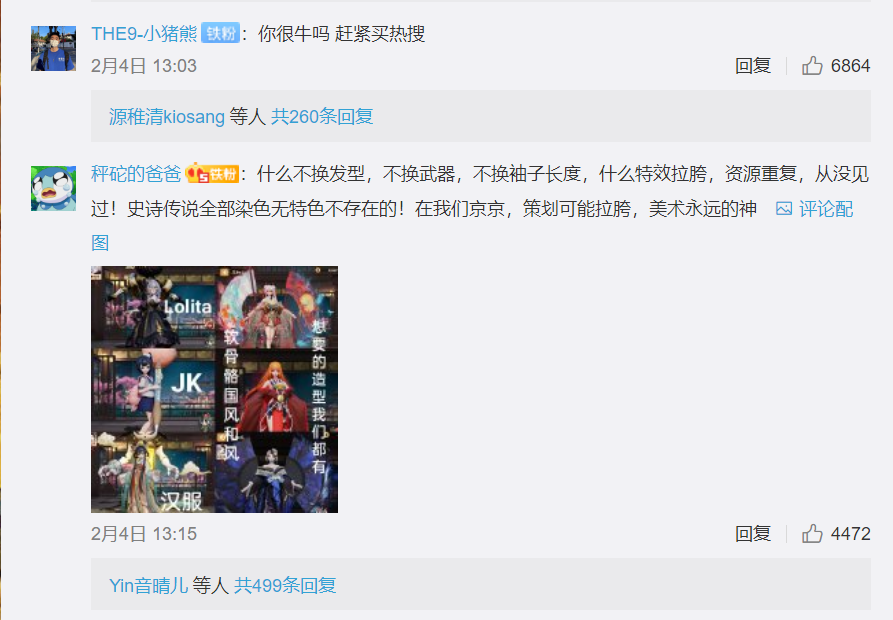Visit 源稚清kiosang's profile

[x=167, y=117]
